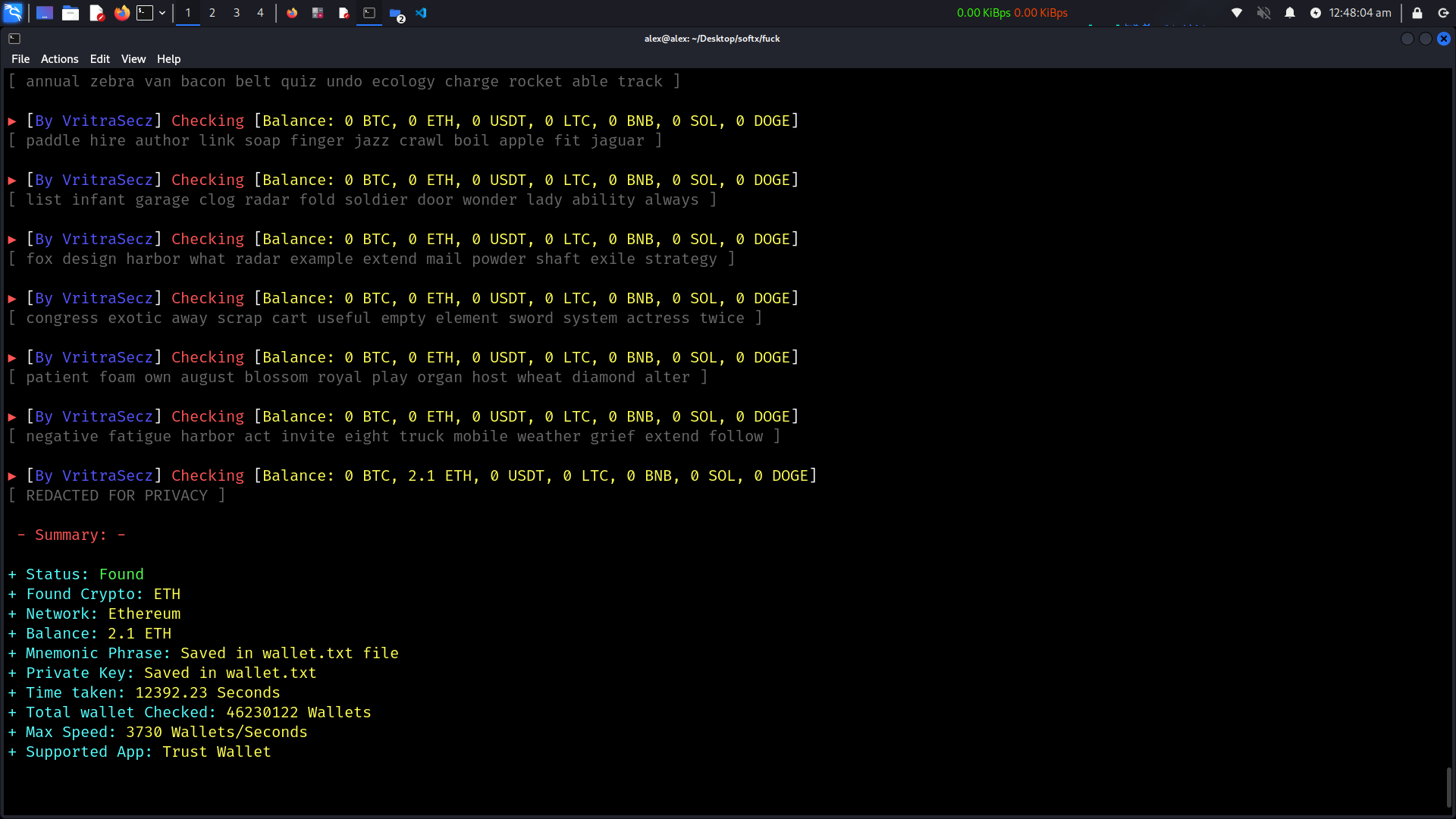Click the clock showing 12:48:04 am
This screenshot has height=819, width=1456.
1360,13
